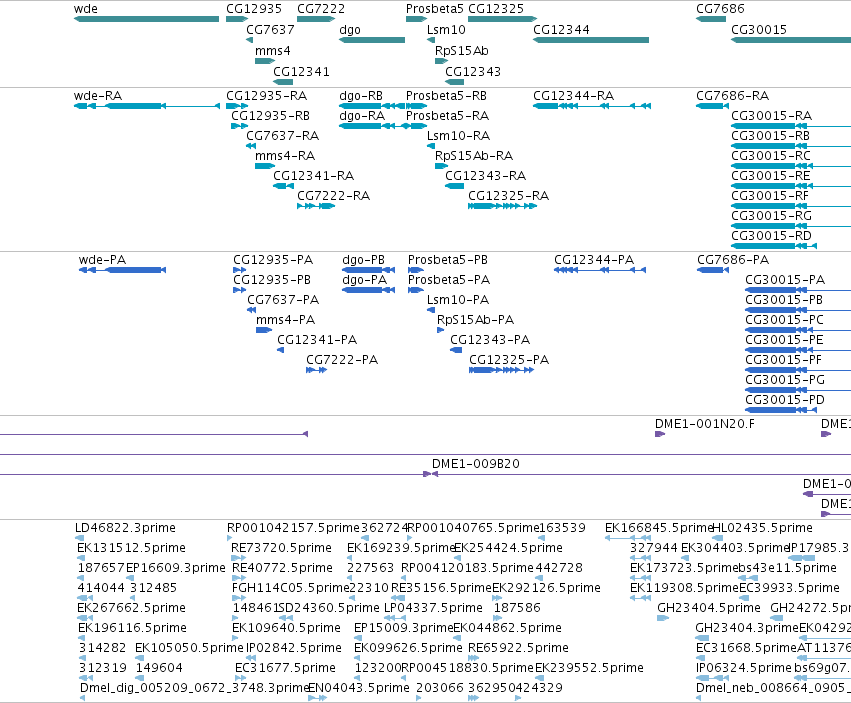Select the CG12341-RA transcript label
Image resolution: width=851 pixels, height=703 pixels.
pyautogui.click(x=313, y=176)
